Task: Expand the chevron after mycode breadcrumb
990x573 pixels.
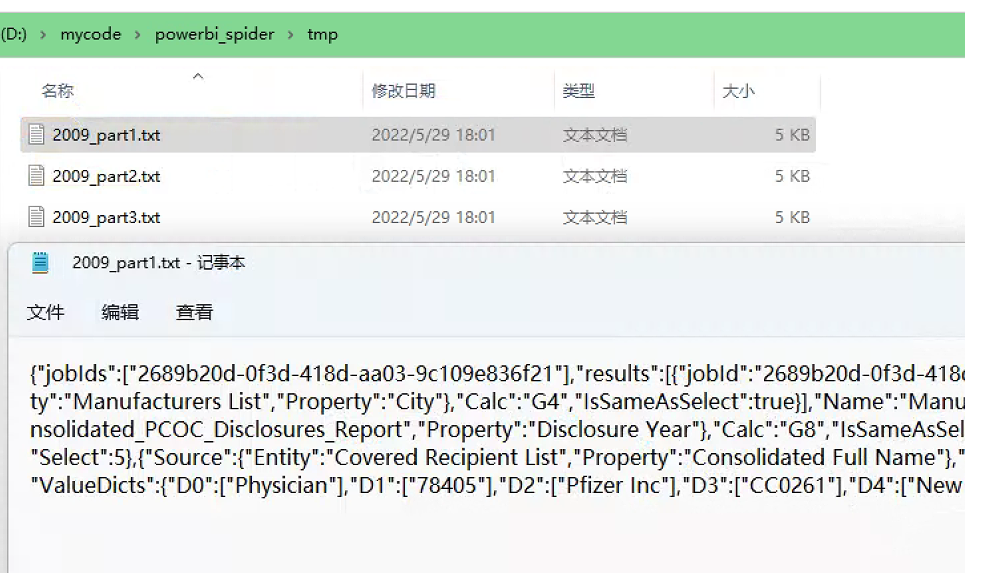Action: (x=138, y=35)
